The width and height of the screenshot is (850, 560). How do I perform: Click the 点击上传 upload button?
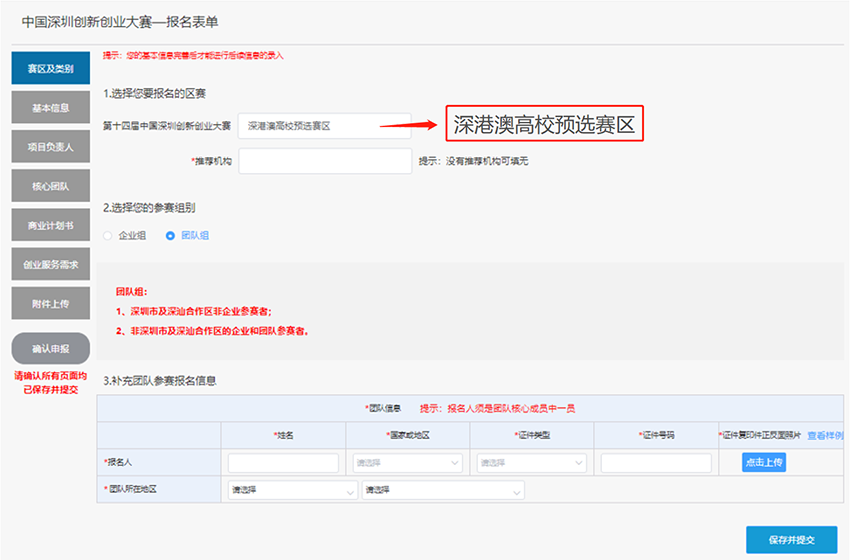pos(764,462)
